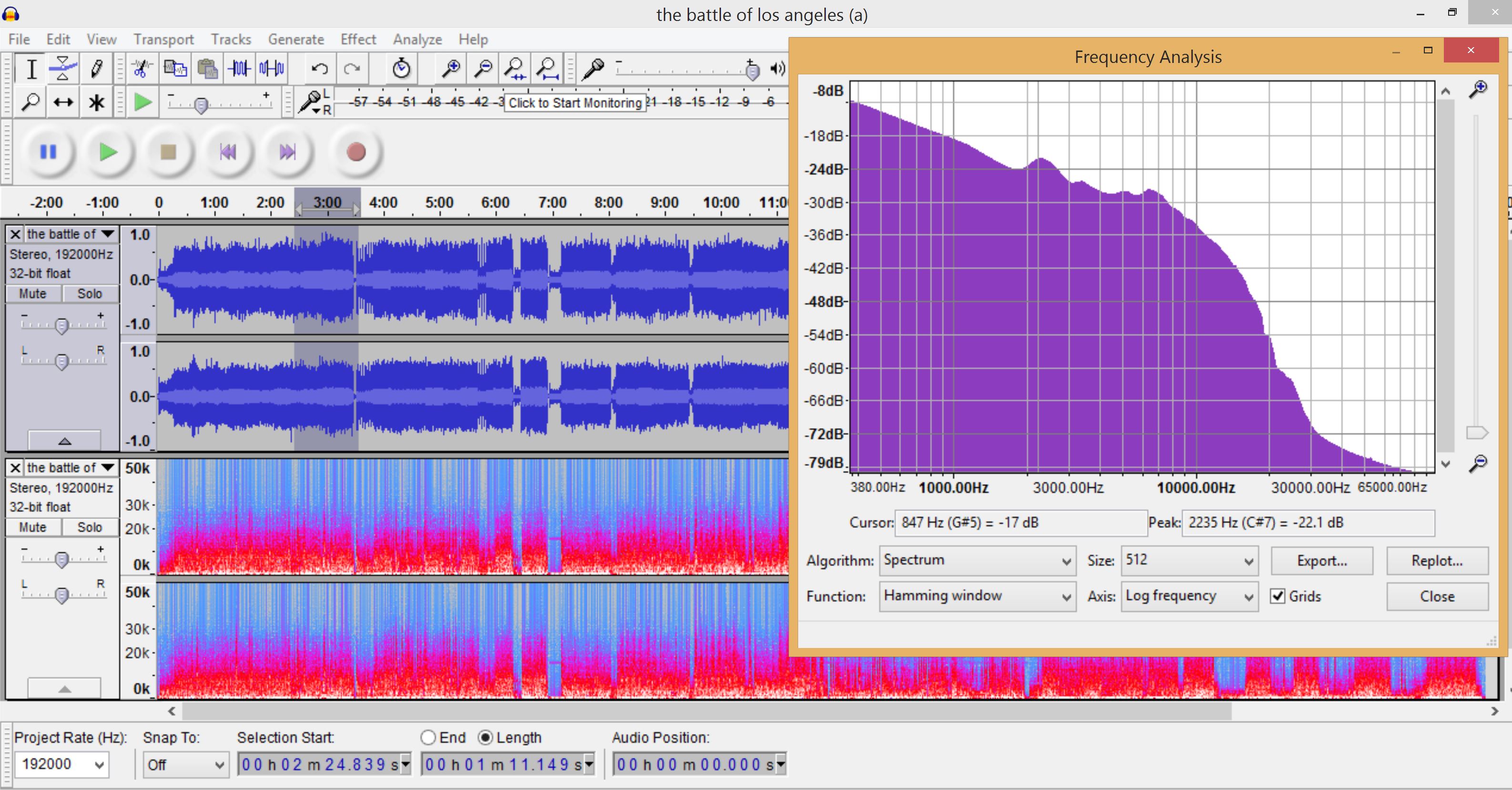Image resolution: width=1512 pixels, height=790 pixels.
Task: Click the Export... button
Action: click(x=1322, y=560)
